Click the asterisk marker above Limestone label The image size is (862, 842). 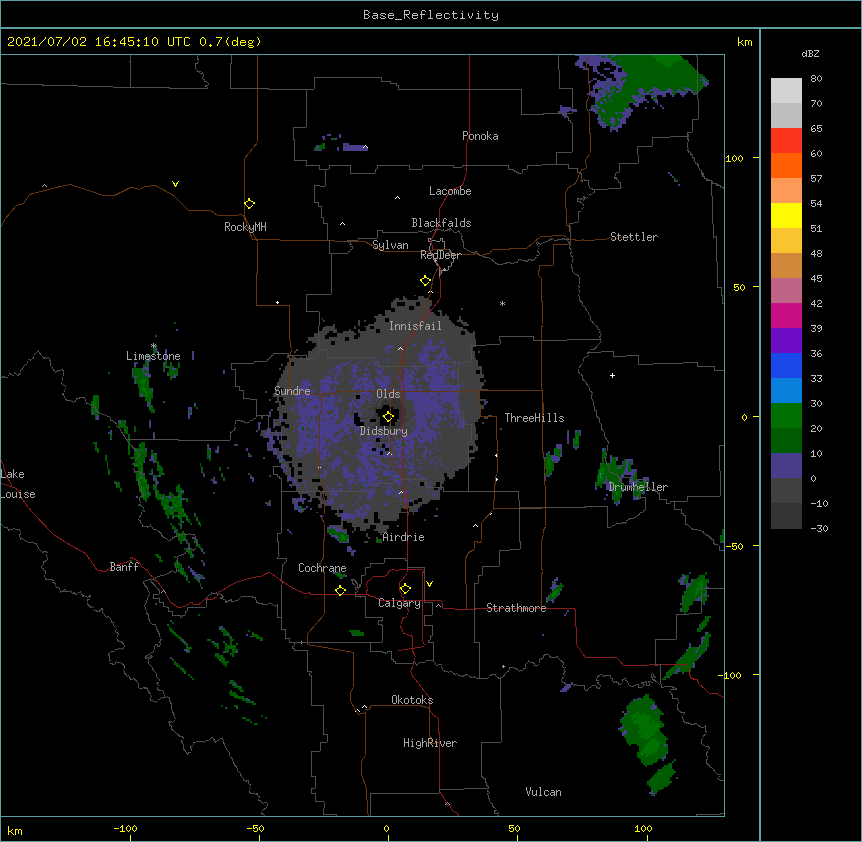(154, 346)
